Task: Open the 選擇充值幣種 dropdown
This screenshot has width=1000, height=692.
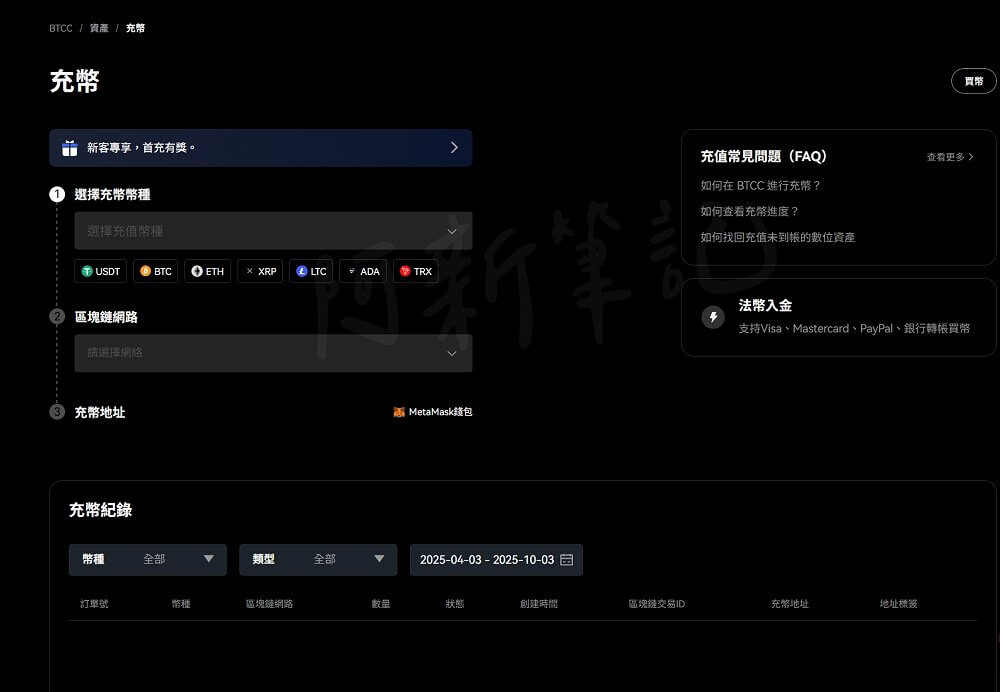Action: [273, 231]
